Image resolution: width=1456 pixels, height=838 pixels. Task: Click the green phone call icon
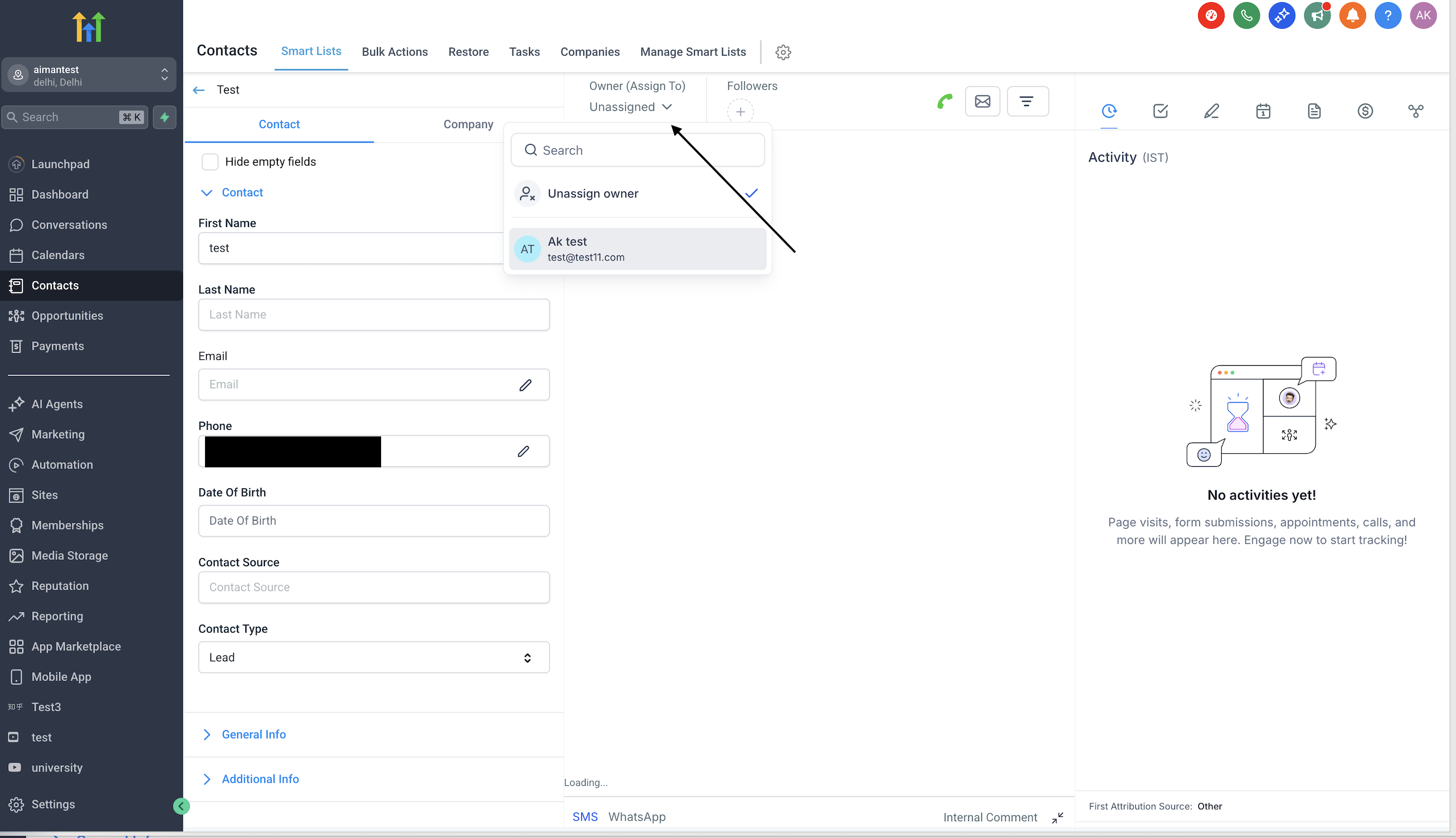click(944, 102)
